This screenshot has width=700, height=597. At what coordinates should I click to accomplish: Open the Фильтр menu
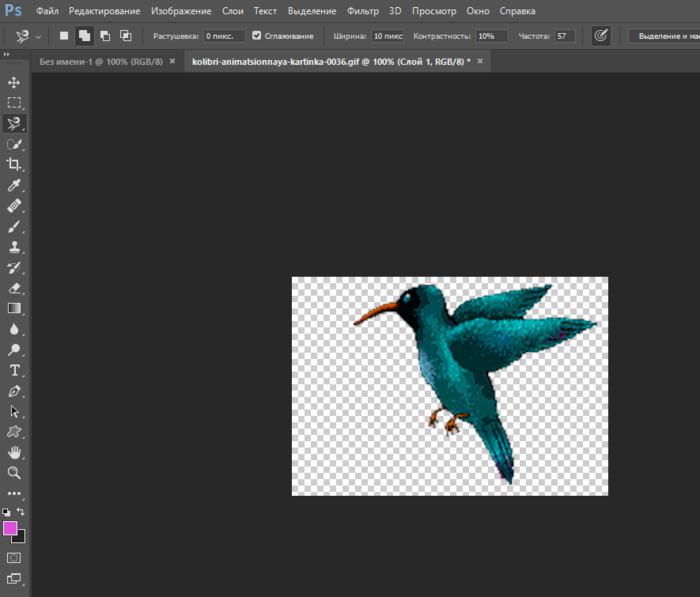(x=363, y=10)
